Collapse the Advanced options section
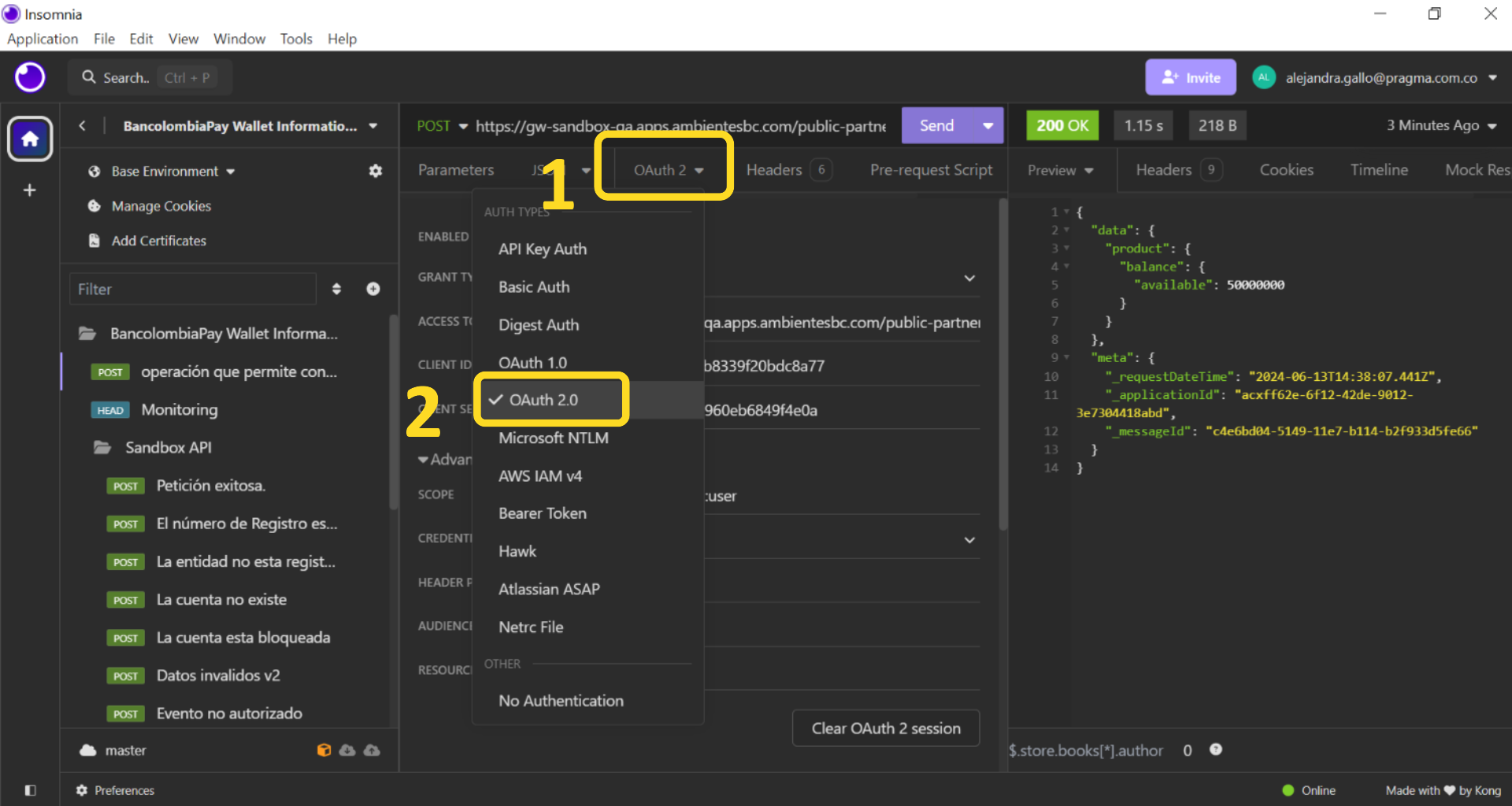 [x=445, y=460]
